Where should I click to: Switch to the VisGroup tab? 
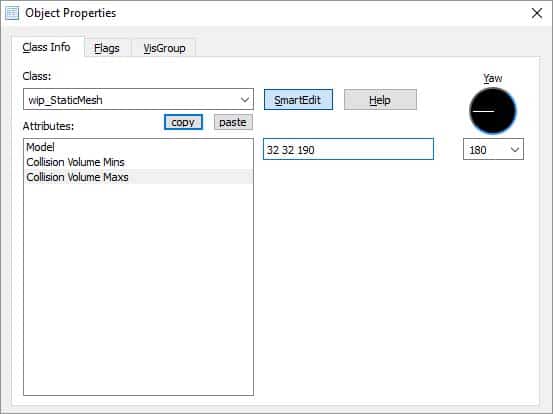pyautogui.click(x=164, y=48)
